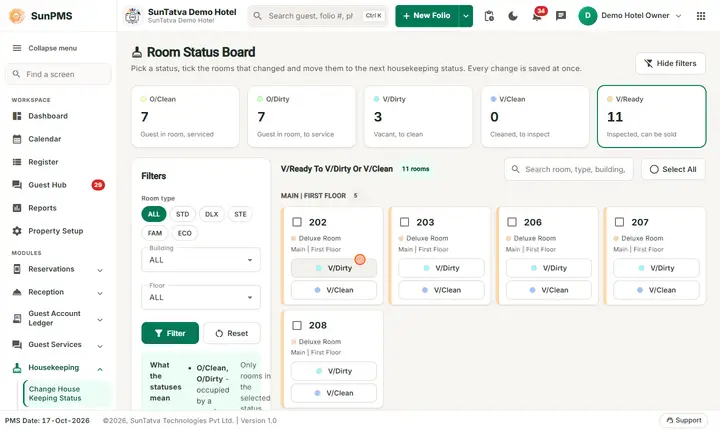This screenshot has height=430, width=720.
Task: Toggle the Select All option
Action: coord(673,170)
